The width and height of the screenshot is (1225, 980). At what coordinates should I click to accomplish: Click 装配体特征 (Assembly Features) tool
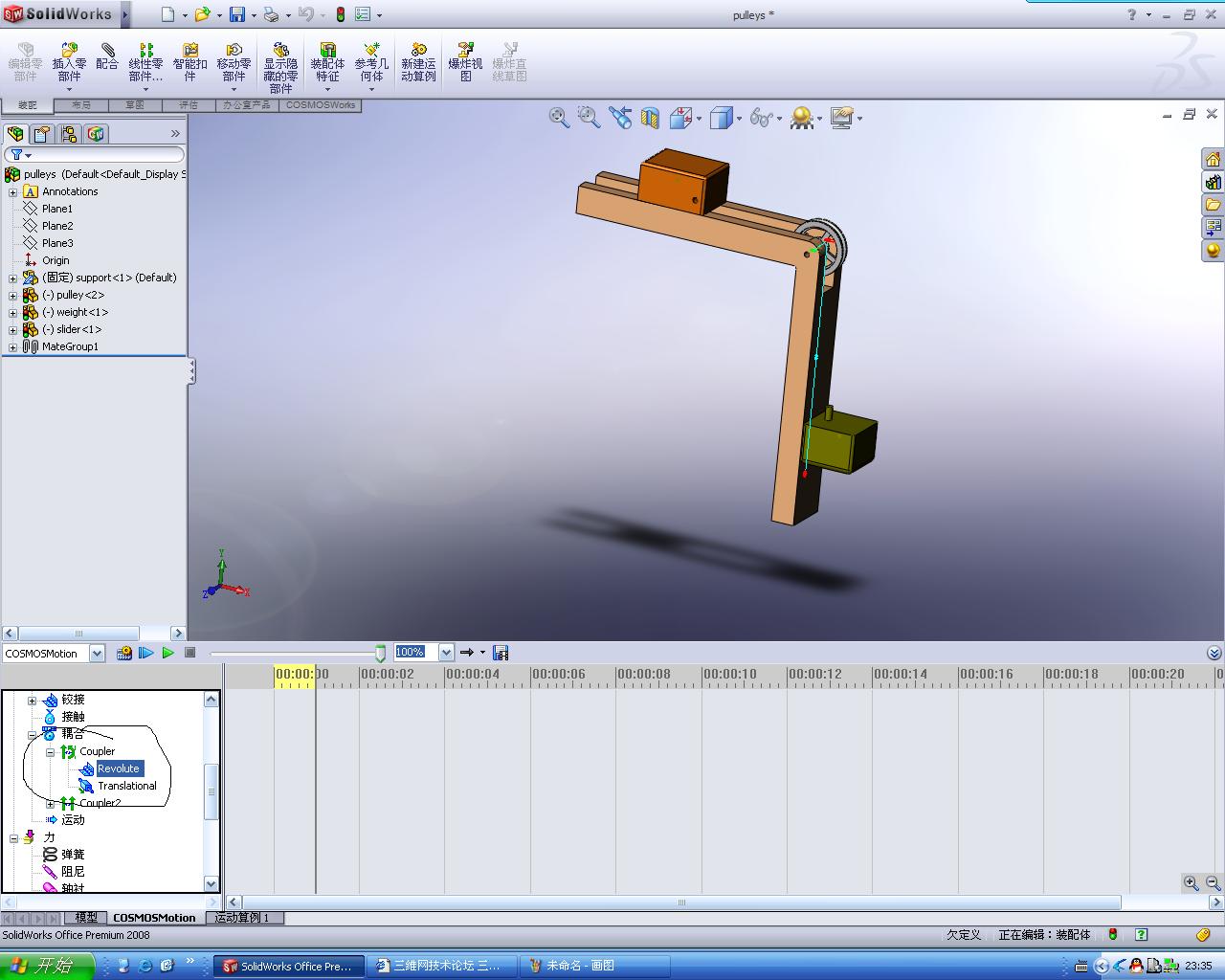coord(327,62)
